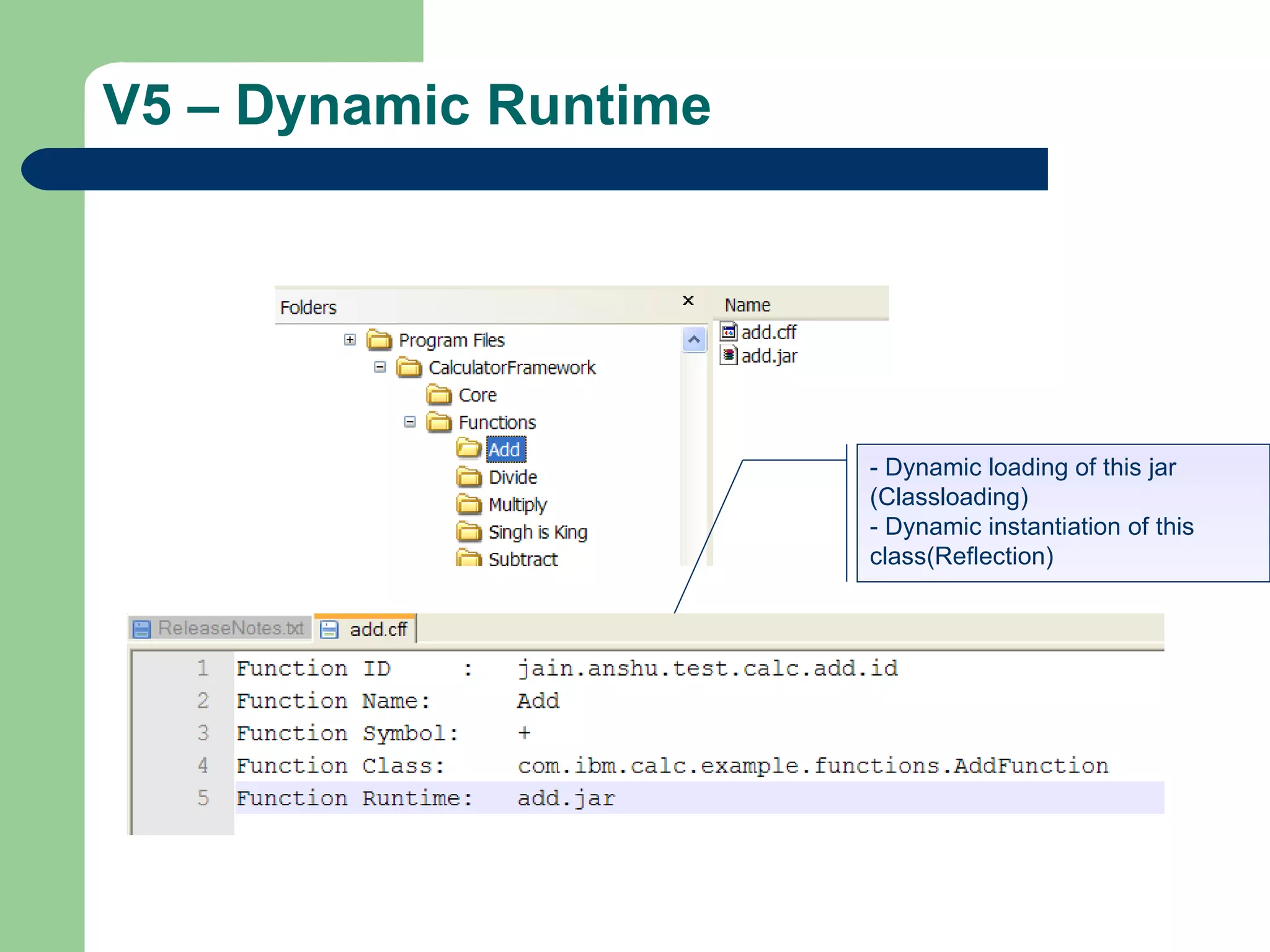Click the save icon on the ReleaseNotes.txt tab
1270x952 pixels.
(142, 629)
